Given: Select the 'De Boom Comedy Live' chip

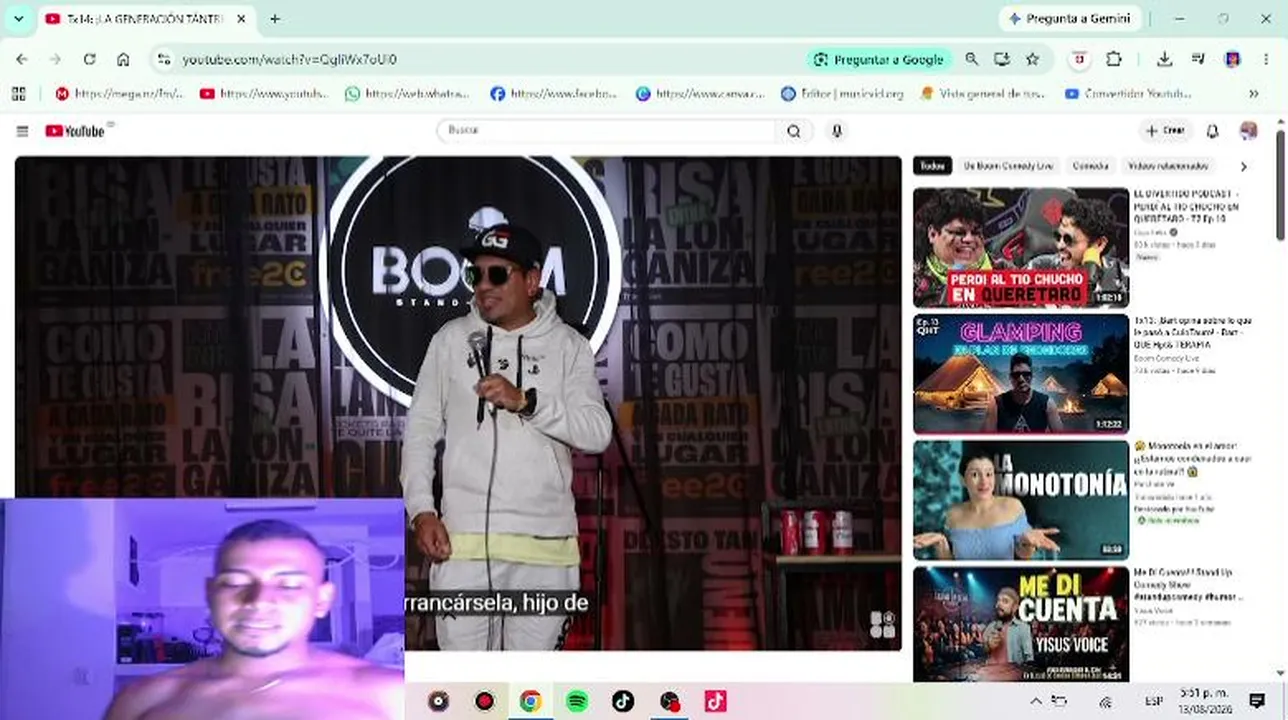Looking at the screenshot, I should 1007,166.
